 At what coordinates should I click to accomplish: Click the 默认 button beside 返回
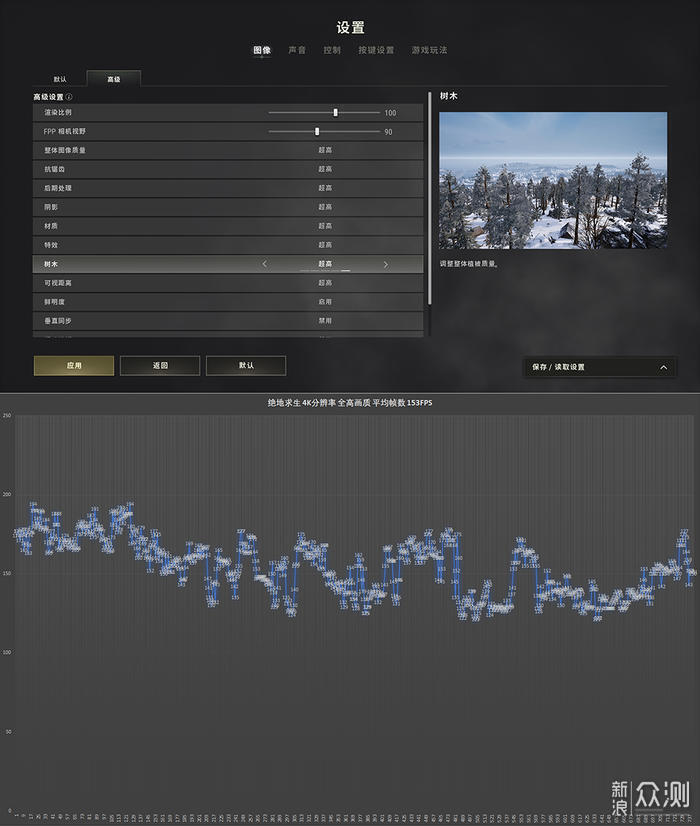246,366
